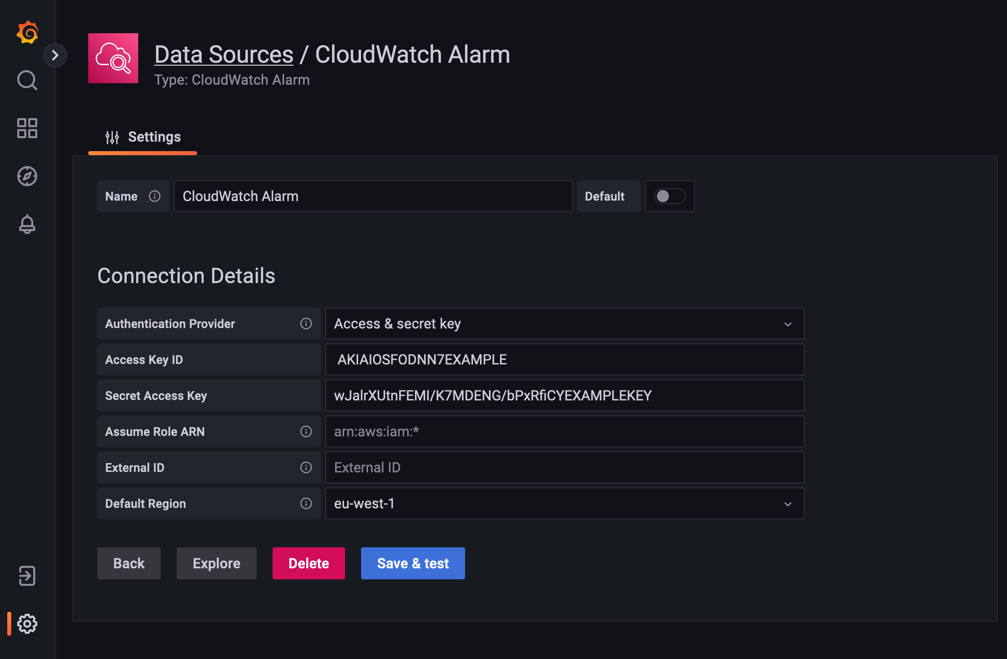The height and width of the screenshot is (659, 1007).
Task: Open Explore via the compass sidebar icon
Action: click(26, 176)
